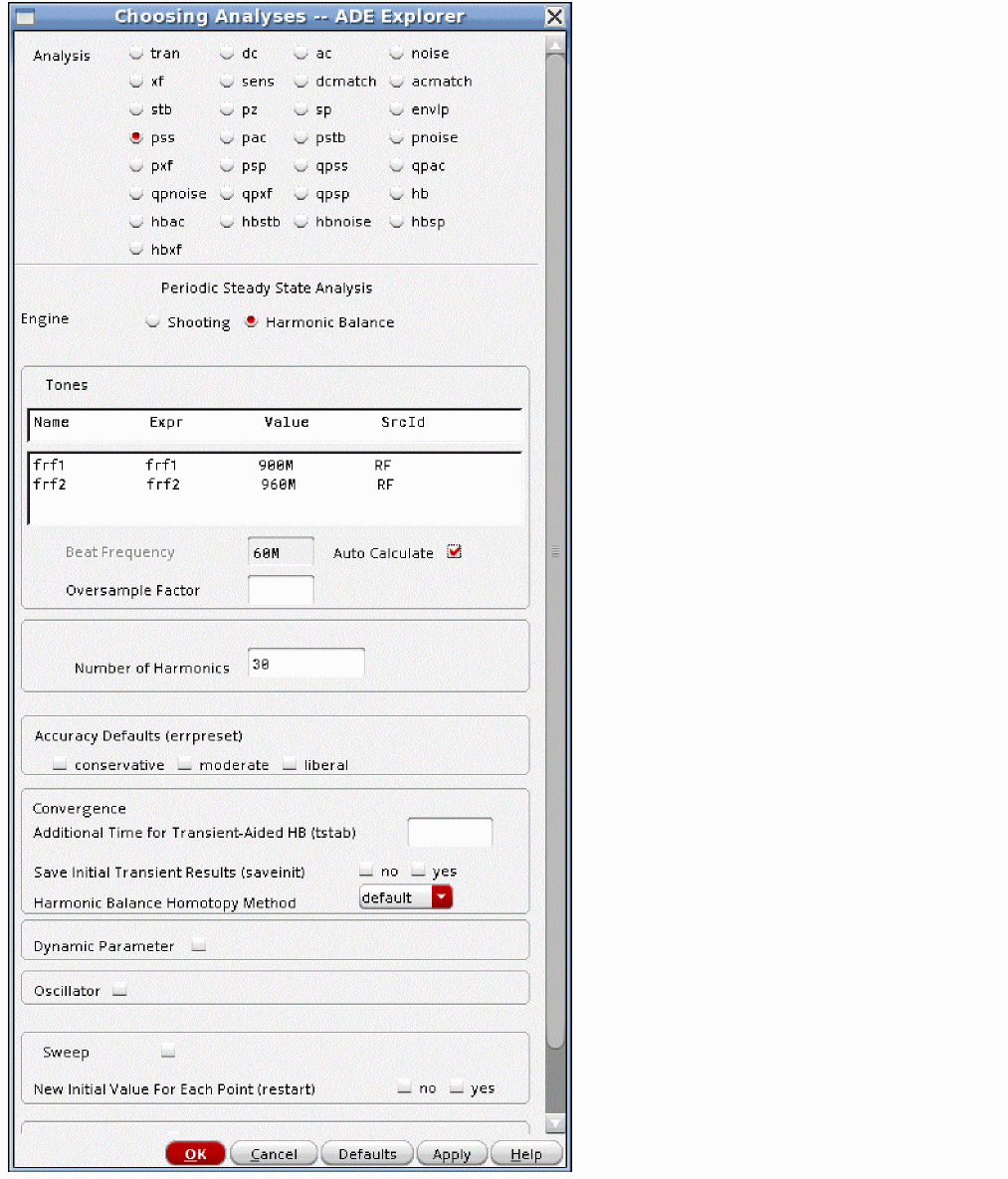Choose the hb analysis option
This screenshot has width=1008, height=1179.
[396, 194]
